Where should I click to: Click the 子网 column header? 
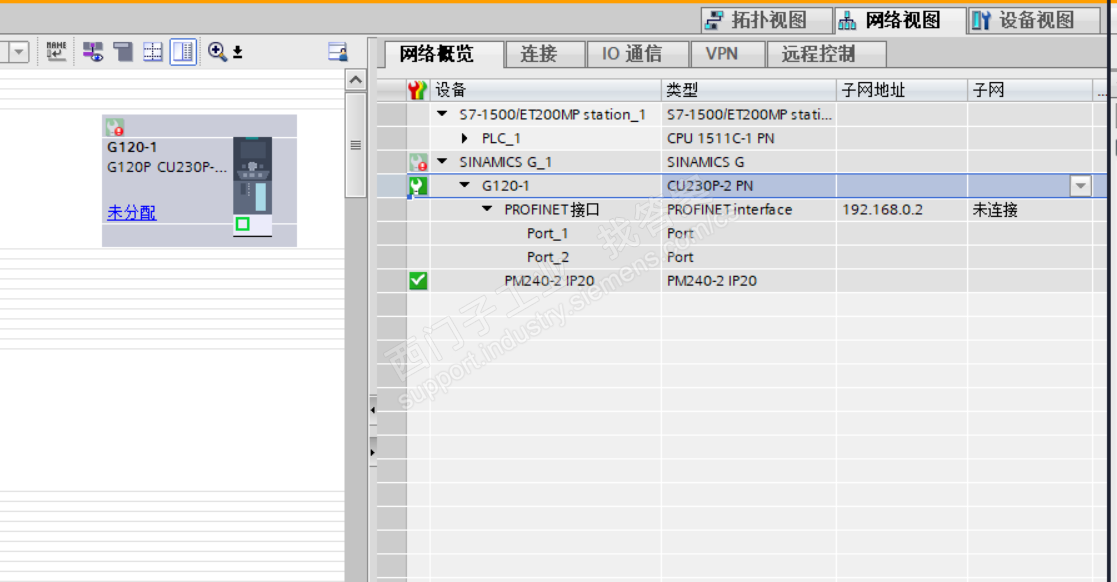coord(1030,90)
